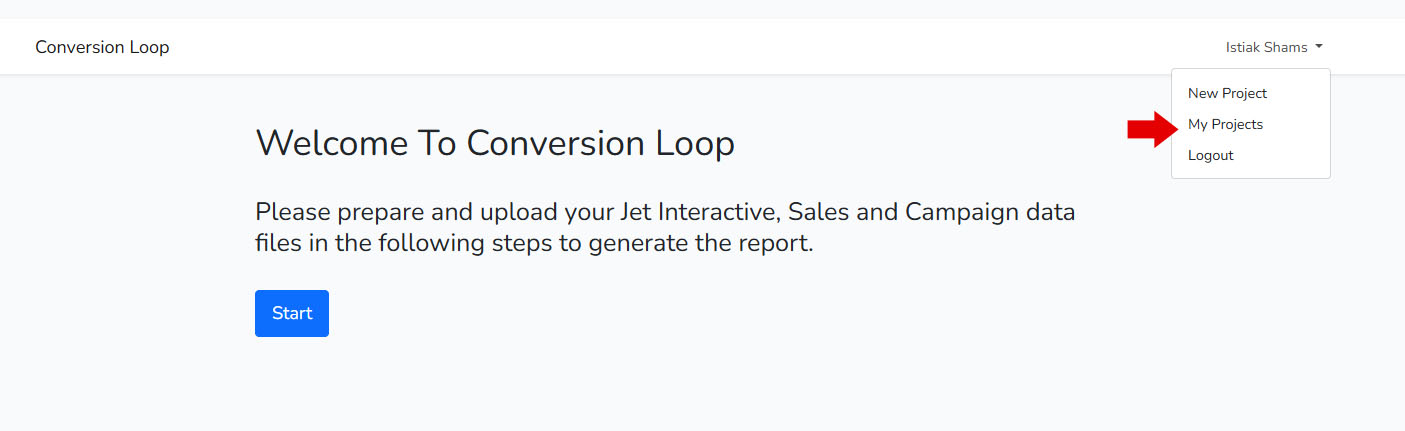Click the Welcome To Conversion Loop heading

tap(495, 144)
